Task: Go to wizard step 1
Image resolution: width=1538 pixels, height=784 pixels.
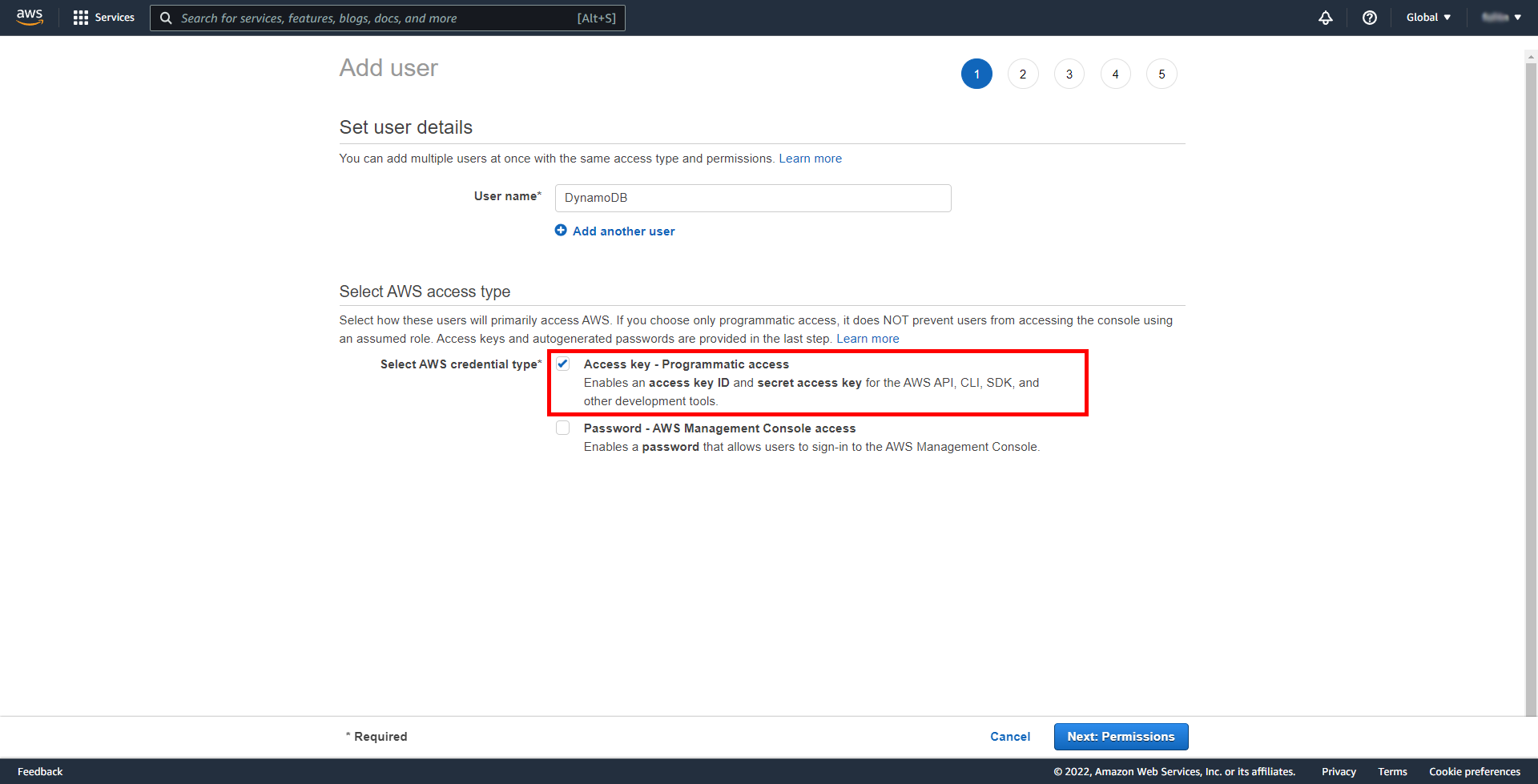Action: [x=976, y=74]
